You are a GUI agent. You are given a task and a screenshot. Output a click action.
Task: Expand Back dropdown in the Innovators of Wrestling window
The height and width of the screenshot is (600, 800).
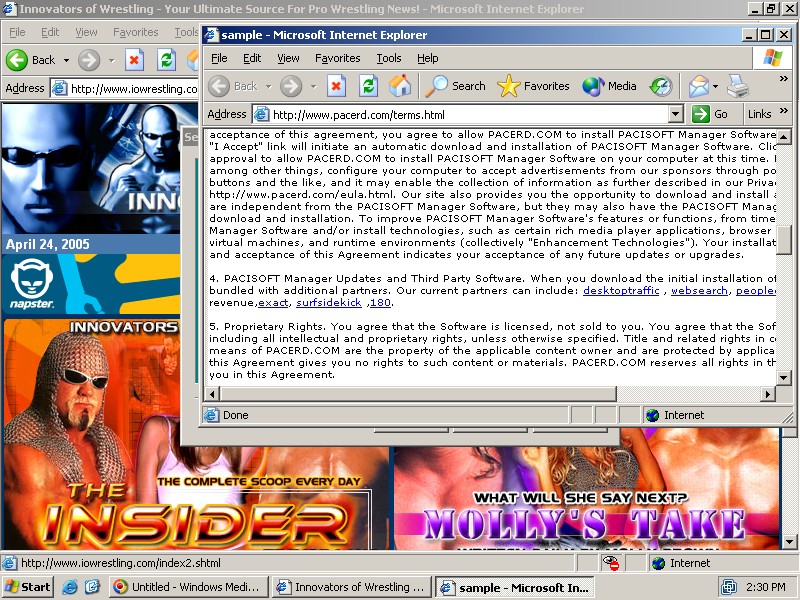[x=66, y=60]
